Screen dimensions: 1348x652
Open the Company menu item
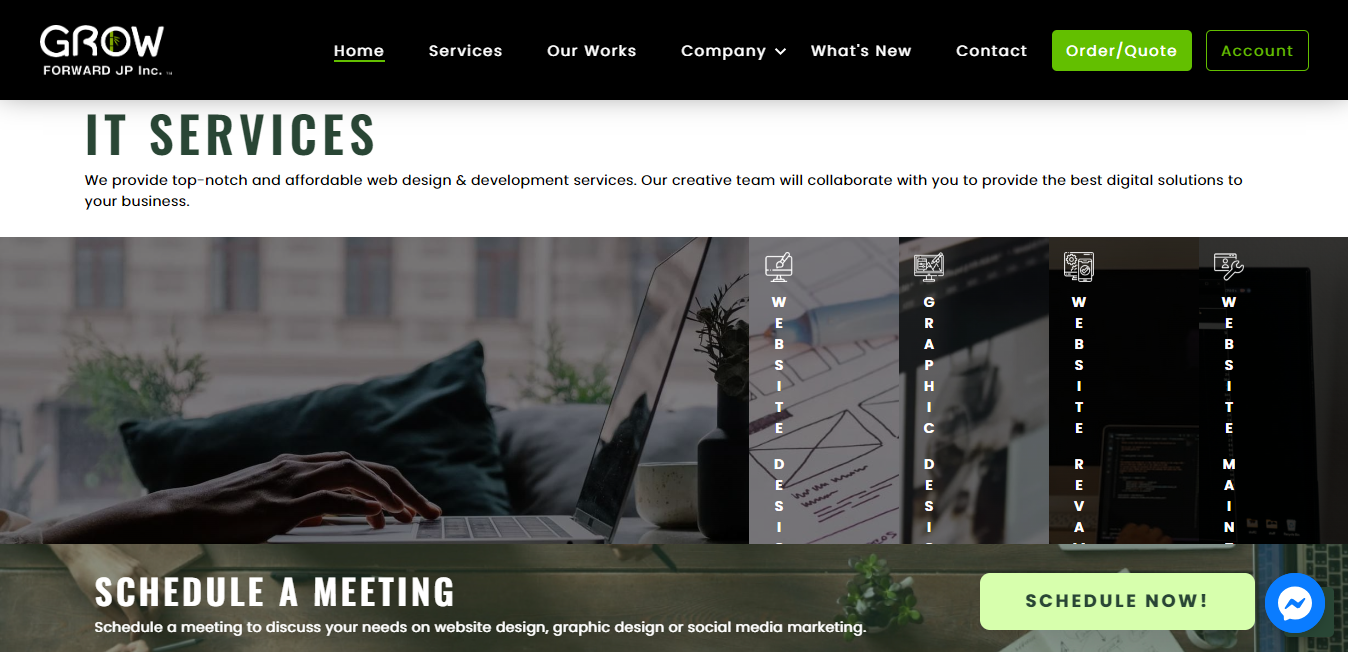point(723,51)
